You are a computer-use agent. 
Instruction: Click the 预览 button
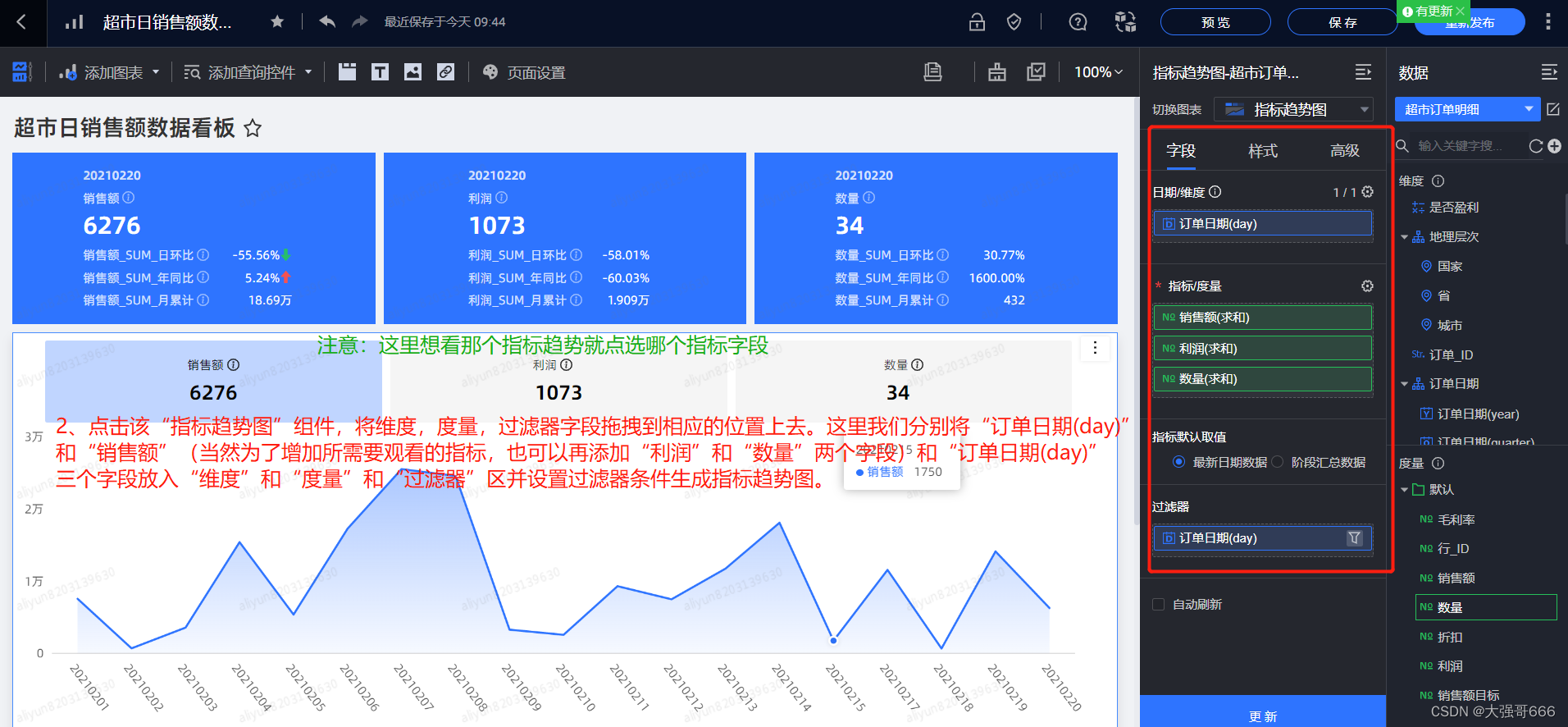coord(1215,22)
